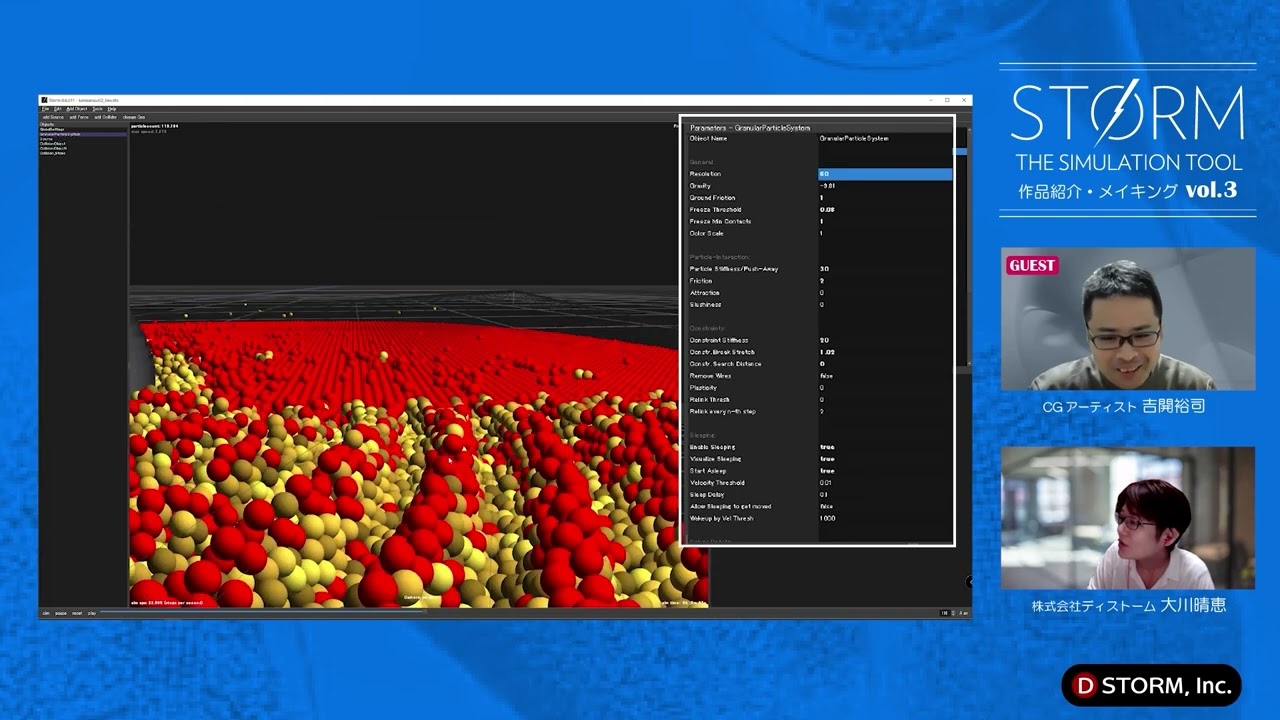The width and height of the screenshot is (1280, 720).
Task: Edit the Attraction value
Action: click(x=884, y=293)
